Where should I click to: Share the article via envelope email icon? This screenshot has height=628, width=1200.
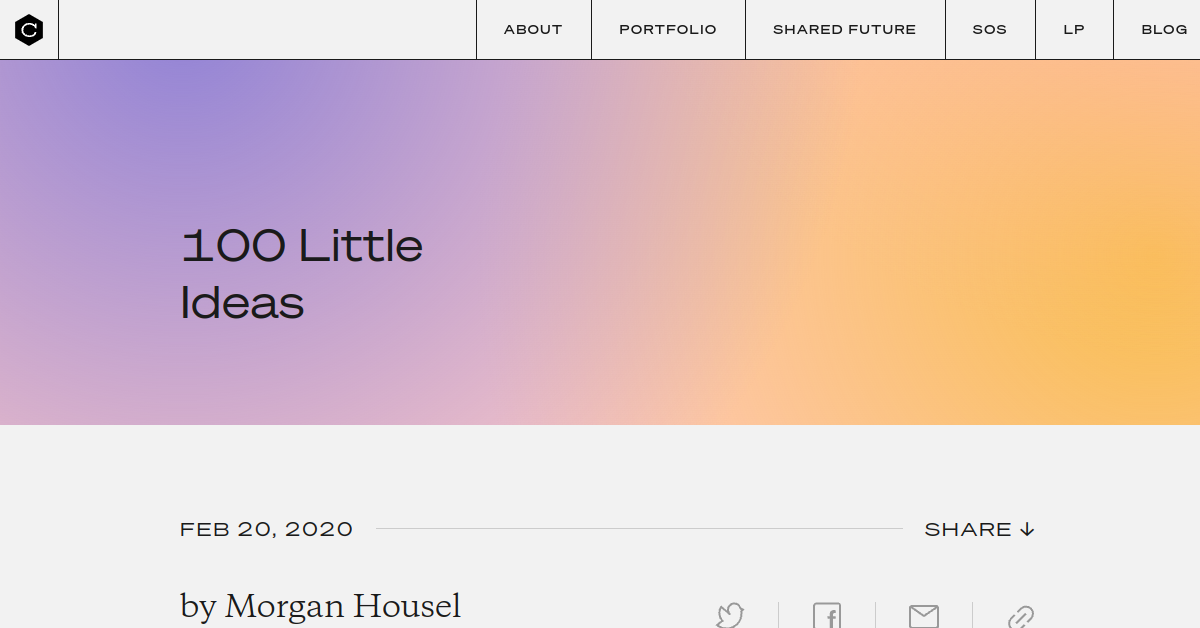click(924, 615)
